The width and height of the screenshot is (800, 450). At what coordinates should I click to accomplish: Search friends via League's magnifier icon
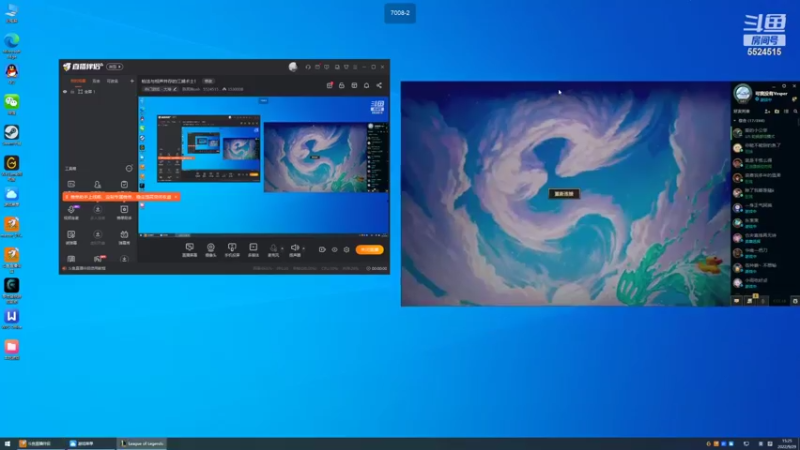(795, 111)
